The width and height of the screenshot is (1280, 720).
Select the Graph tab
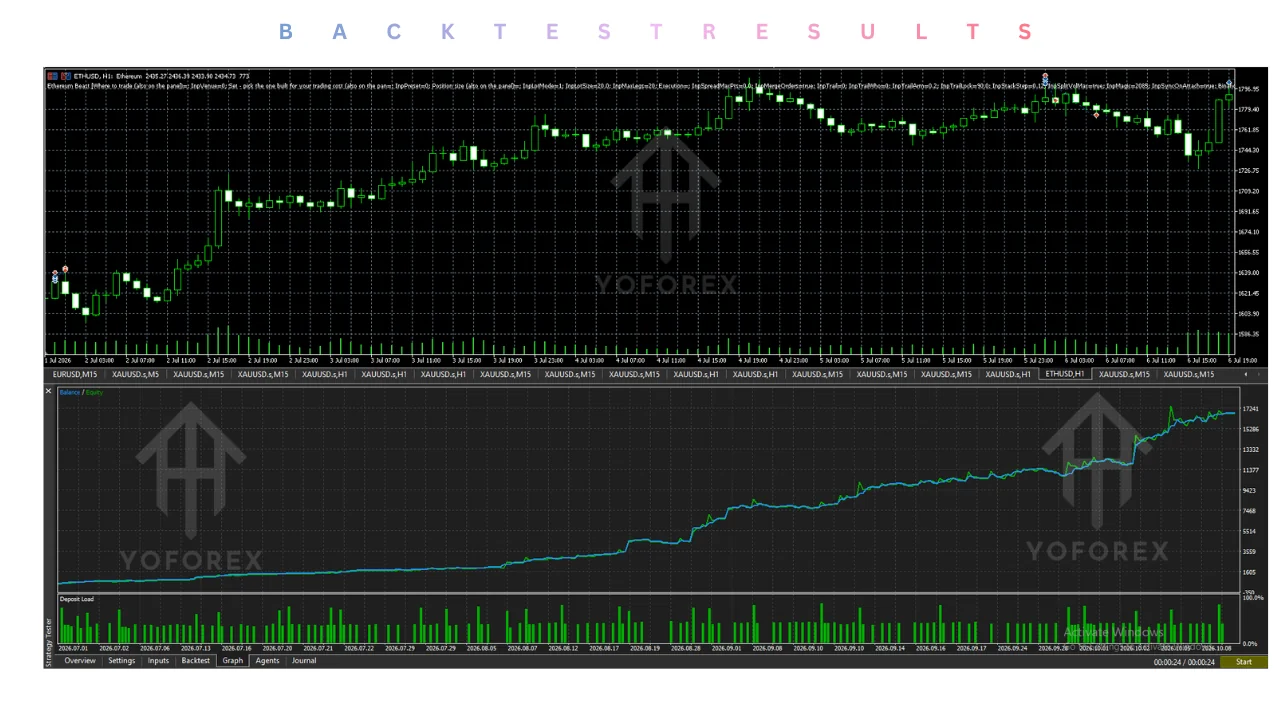click(233, 661)
